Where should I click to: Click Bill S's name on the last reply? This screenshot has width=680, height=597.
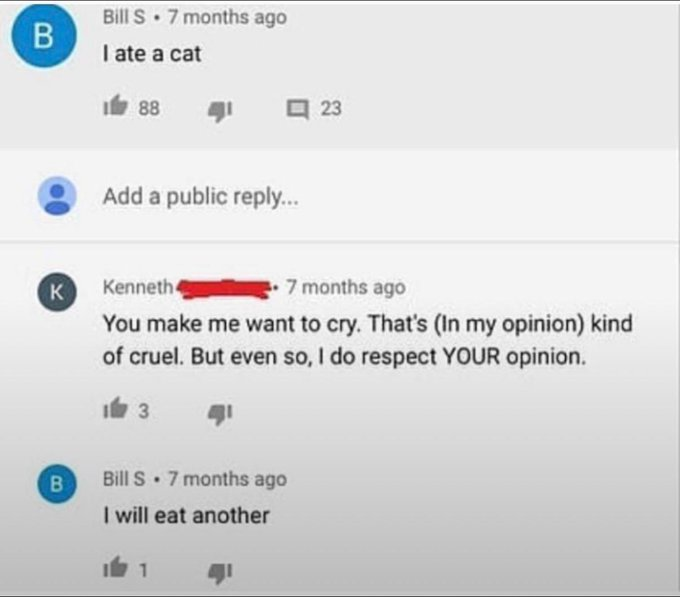click(126, 479)
